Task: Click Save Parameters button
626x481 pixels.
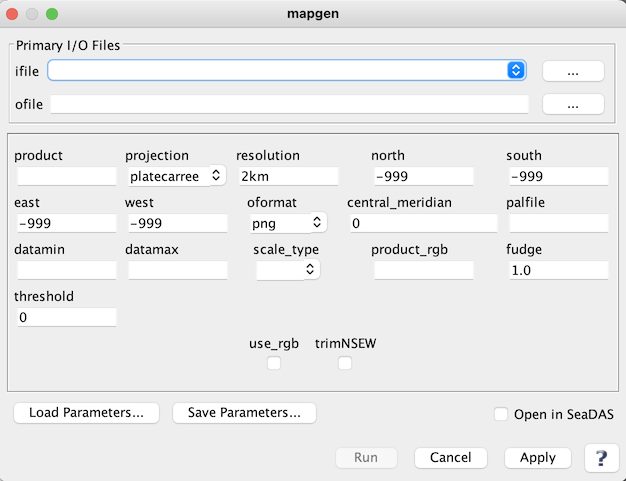Action: point(244,412)
